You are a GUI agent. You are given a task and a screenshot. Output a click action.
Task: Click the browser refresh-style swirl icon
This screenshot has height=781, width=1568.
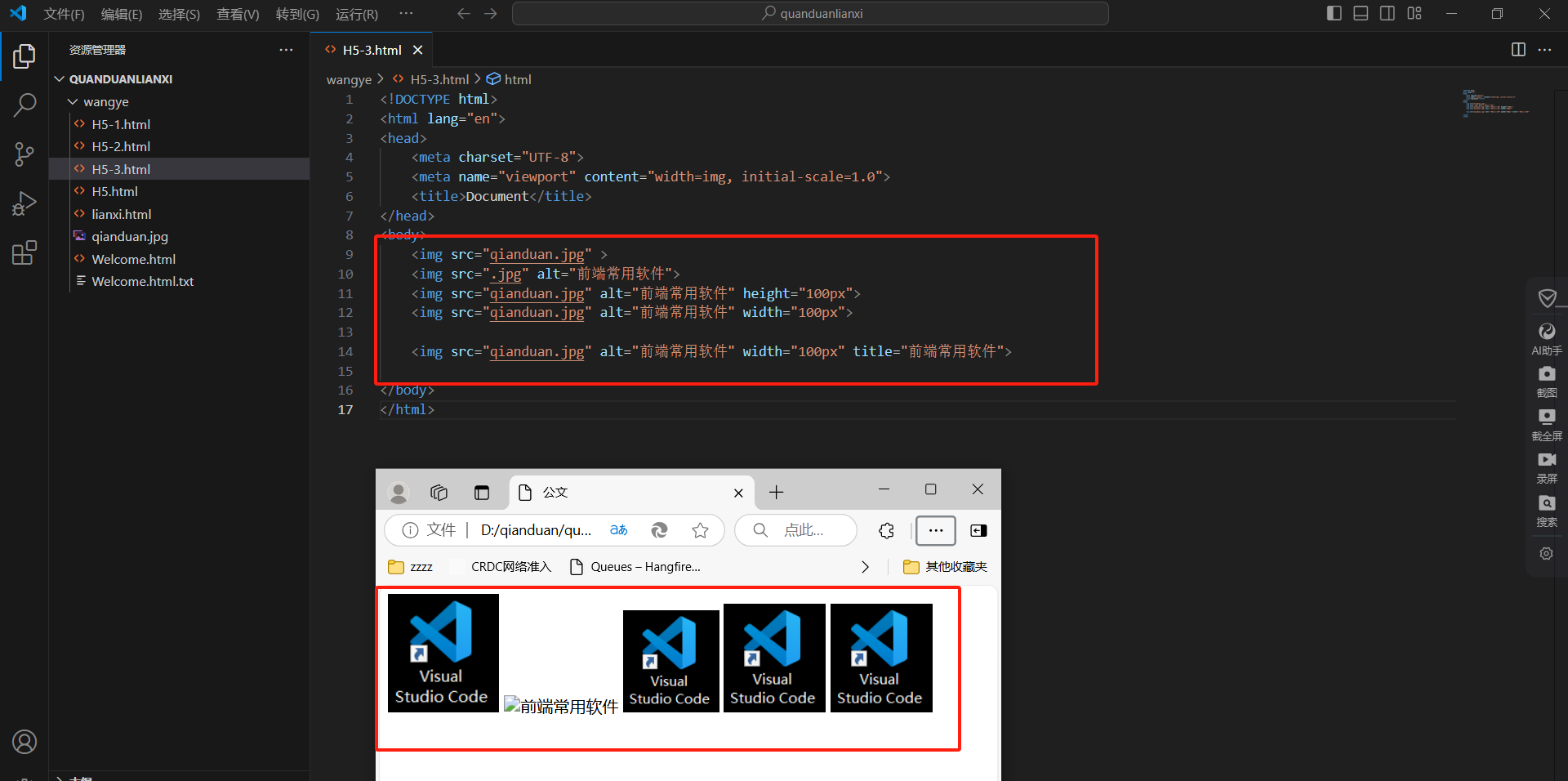pos(659,530)
